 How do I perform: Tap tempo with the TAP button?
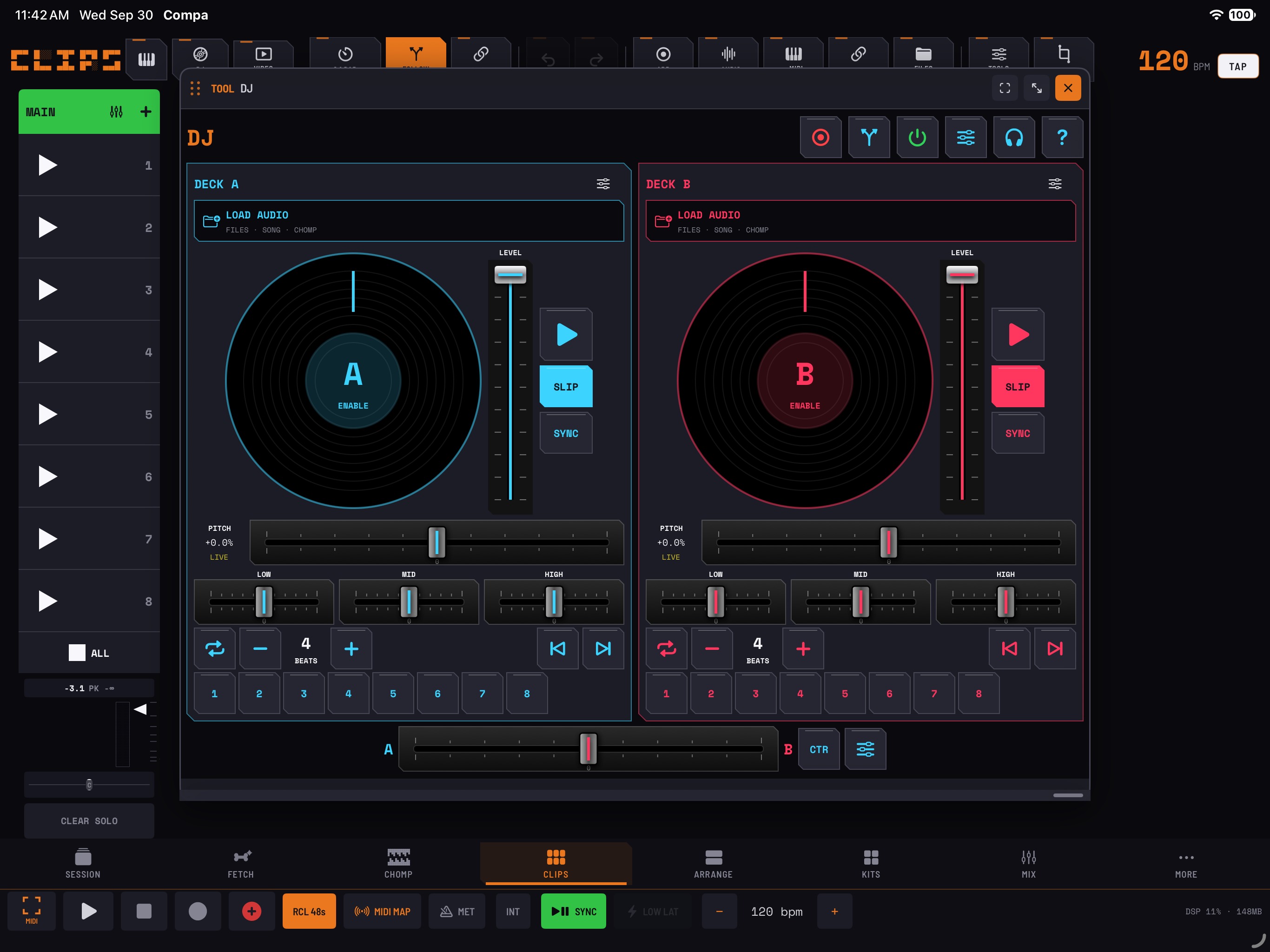pyautogui.click(x=1238, y=66)
